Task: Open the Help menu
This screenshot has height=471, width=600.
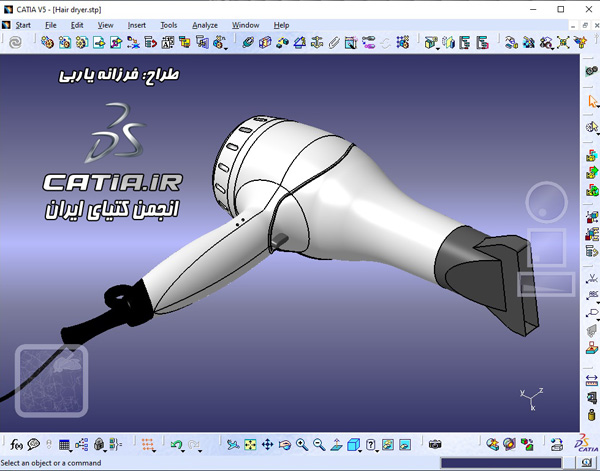Action: (x=281, y=25)
